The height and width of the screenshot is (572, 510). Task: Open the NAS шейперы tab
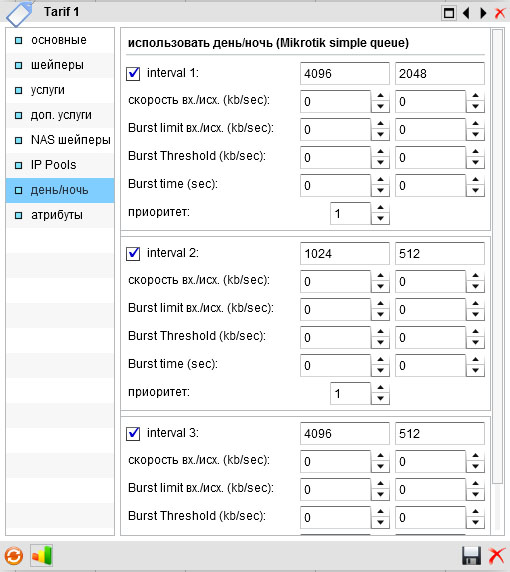coord(60,140)
